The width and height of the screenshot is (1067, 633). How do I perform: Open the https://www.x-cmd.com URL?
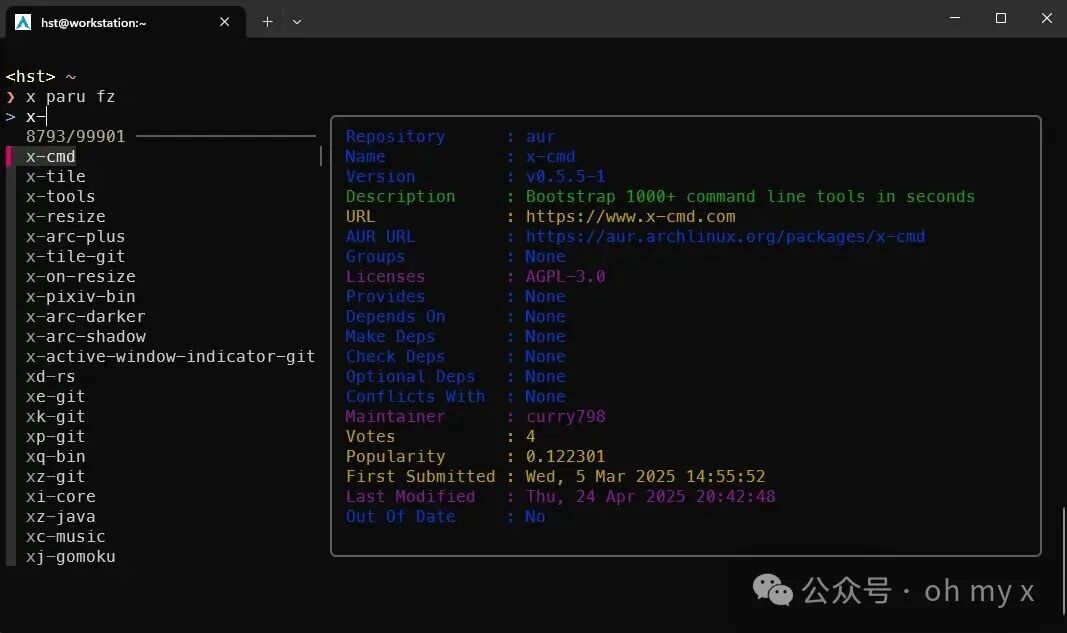tap(630, 216)
